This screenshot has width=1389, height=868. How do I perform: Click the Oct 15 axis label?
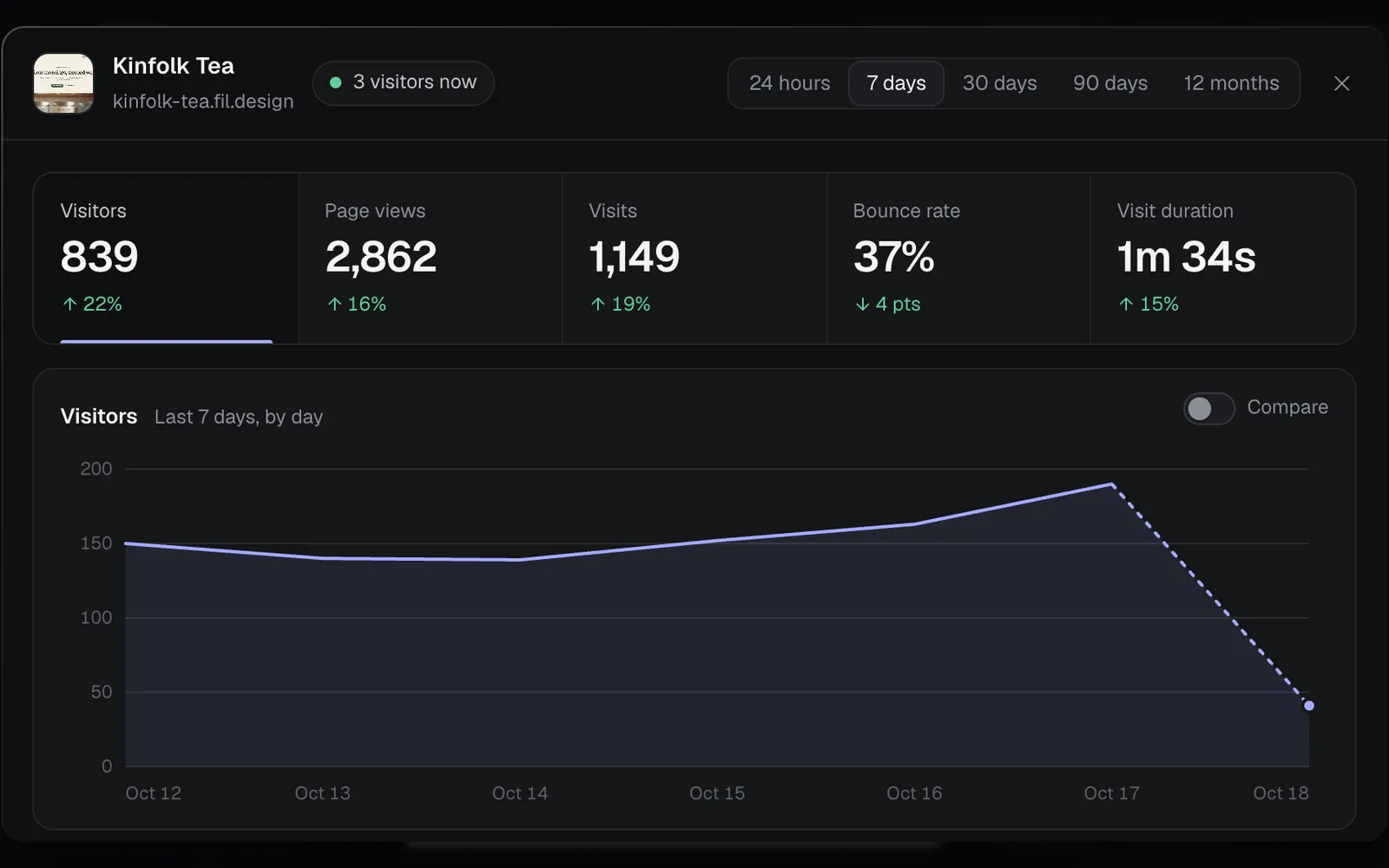(717, 793)
